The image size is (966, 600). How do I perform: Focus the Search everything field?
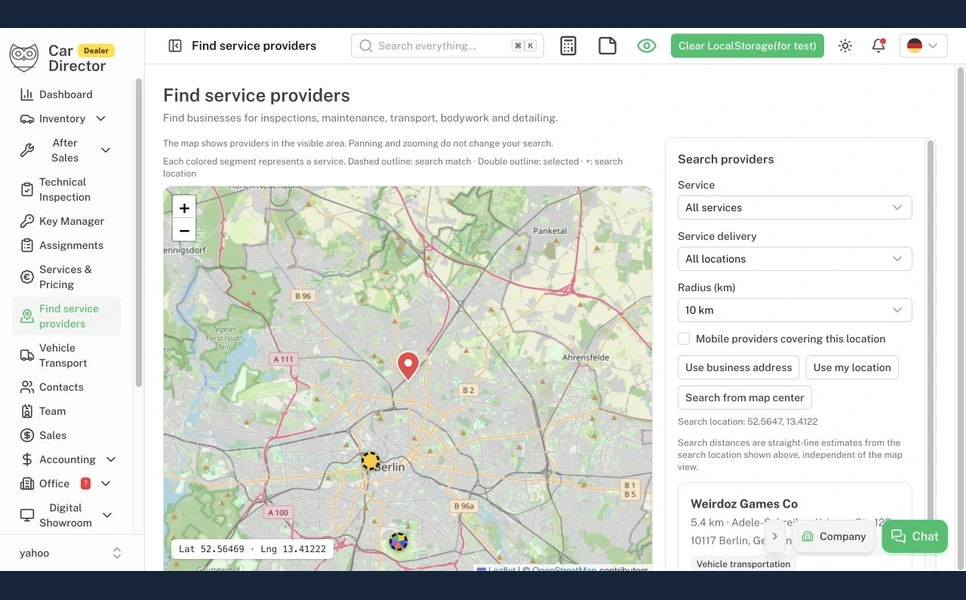447,46
